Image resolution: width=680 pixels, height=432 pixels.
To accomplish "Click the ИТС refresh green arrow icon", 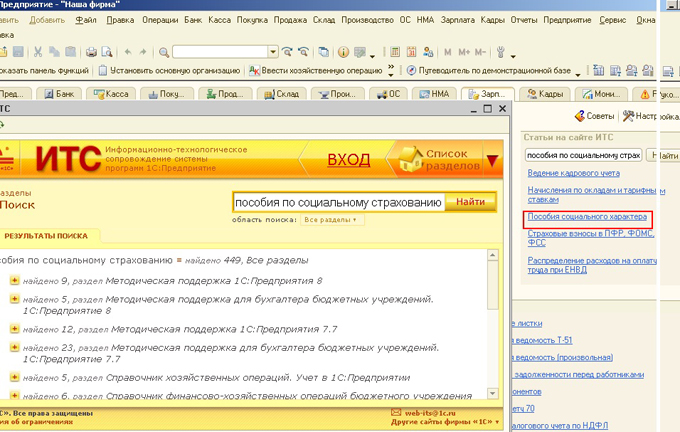I will click(2, 125).
